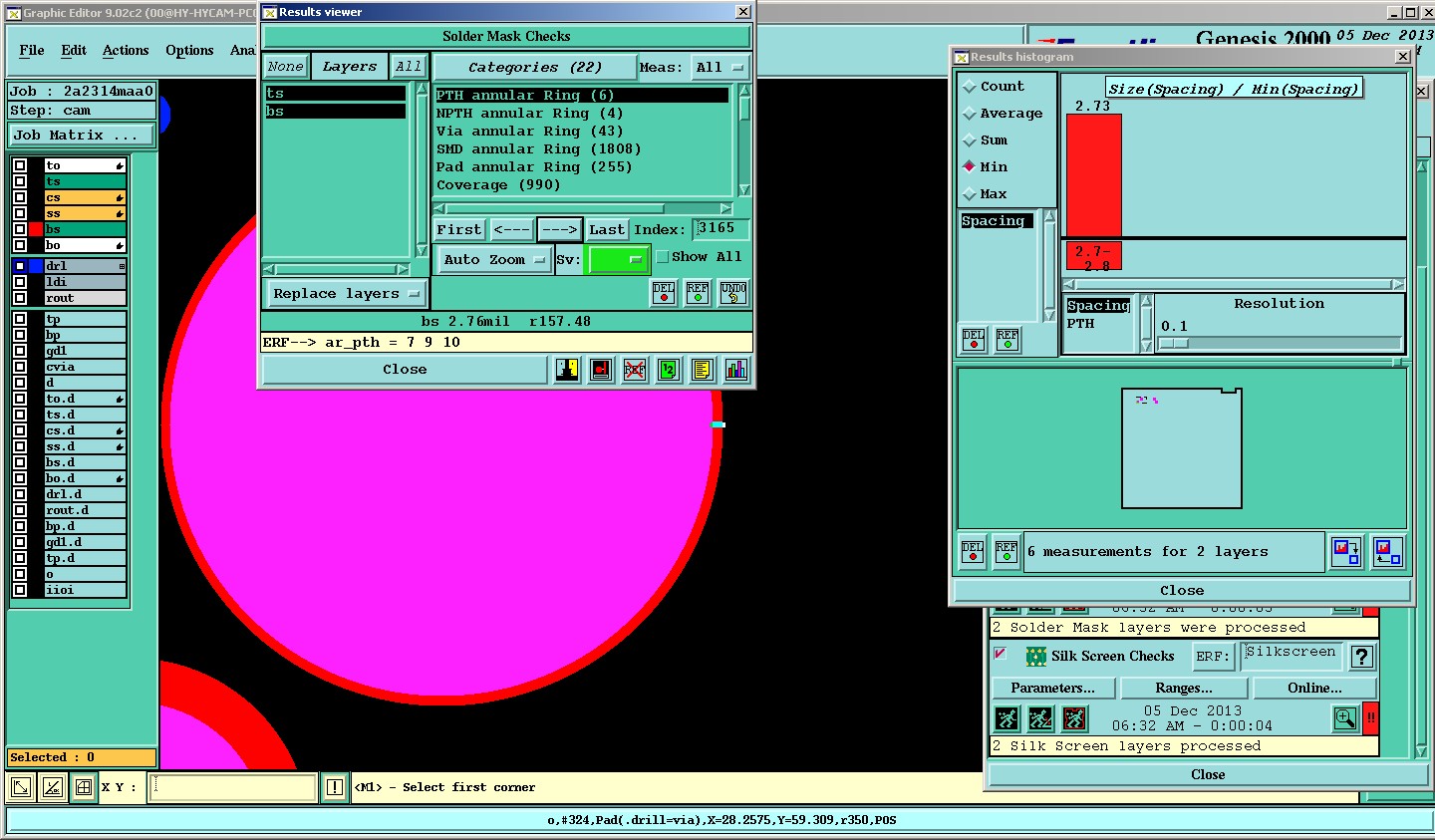Open Job Matrix menu button
Screen dimensions: 1435x840
(82, 136)
